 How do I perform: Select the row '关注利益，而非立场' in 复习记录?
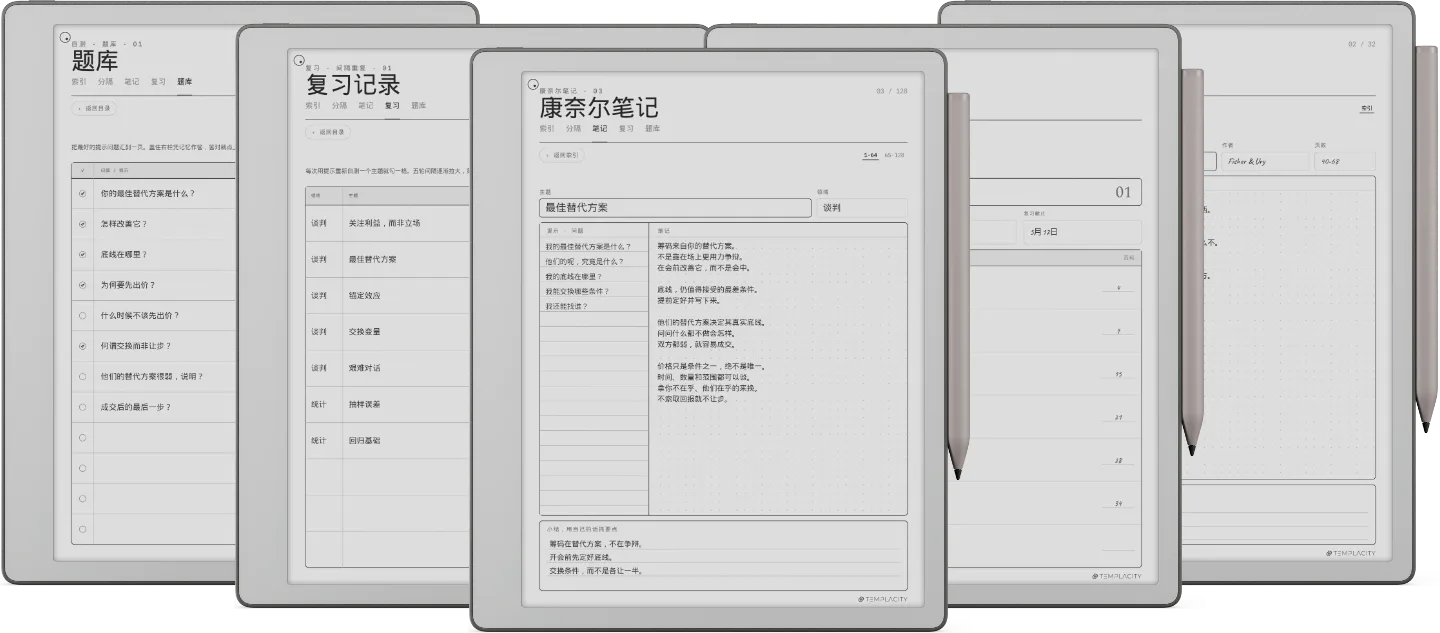pyautogui.click(x=387, y=223)
